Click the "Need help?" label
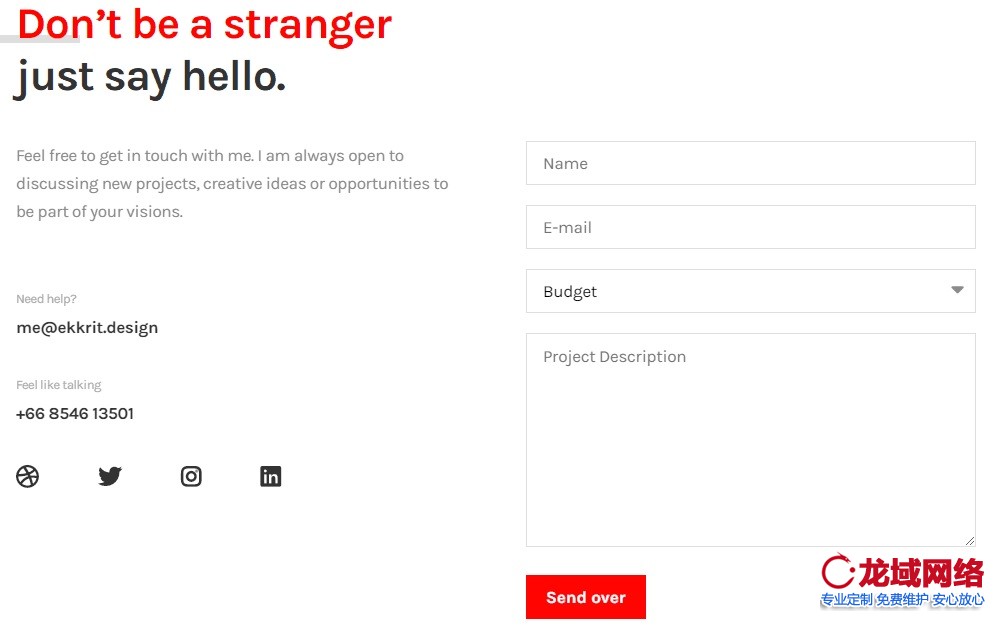1000x636 pixels. [x=46, y=299]
